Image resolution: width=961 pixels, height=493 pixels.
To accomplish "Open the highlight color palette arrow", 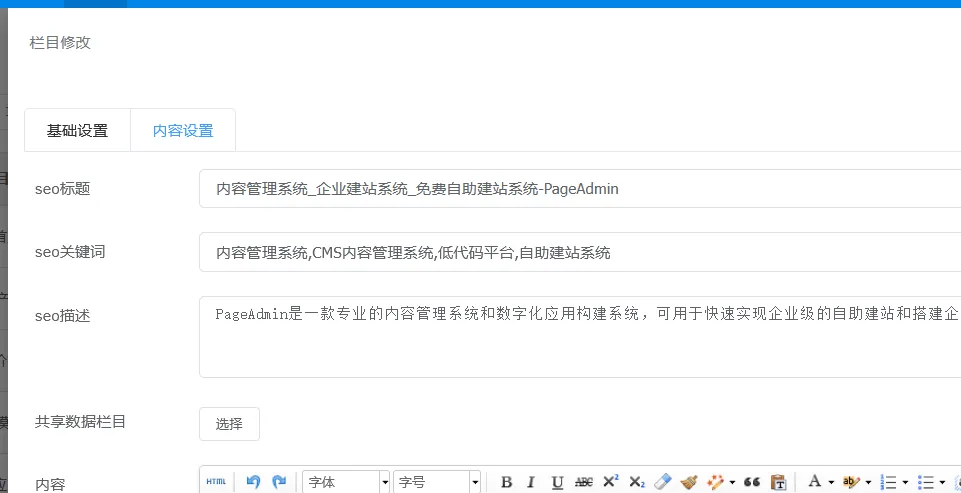I will pos(868,483).
